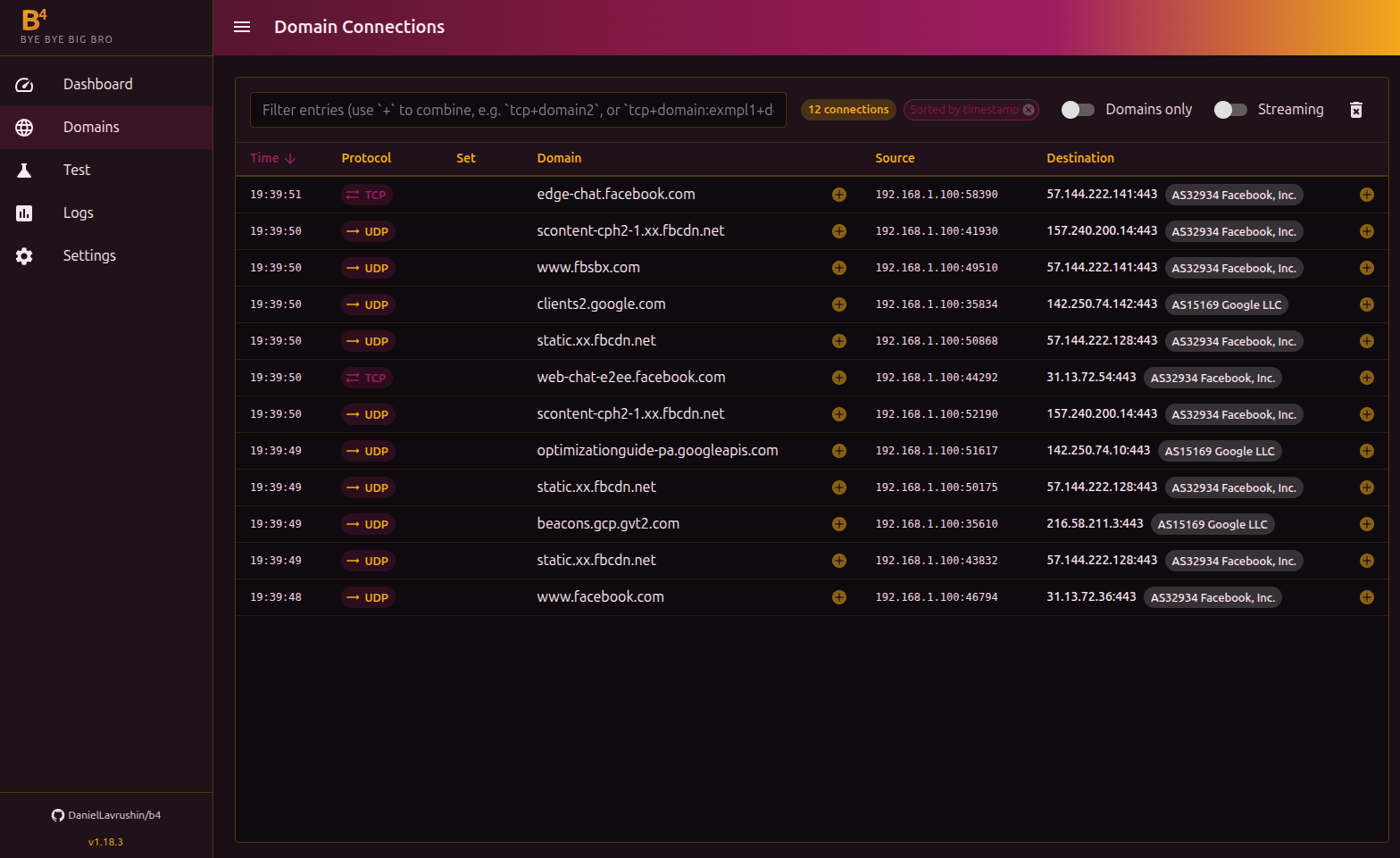Open DanielLavrushin/b4 GitHub link

[106, 815]
